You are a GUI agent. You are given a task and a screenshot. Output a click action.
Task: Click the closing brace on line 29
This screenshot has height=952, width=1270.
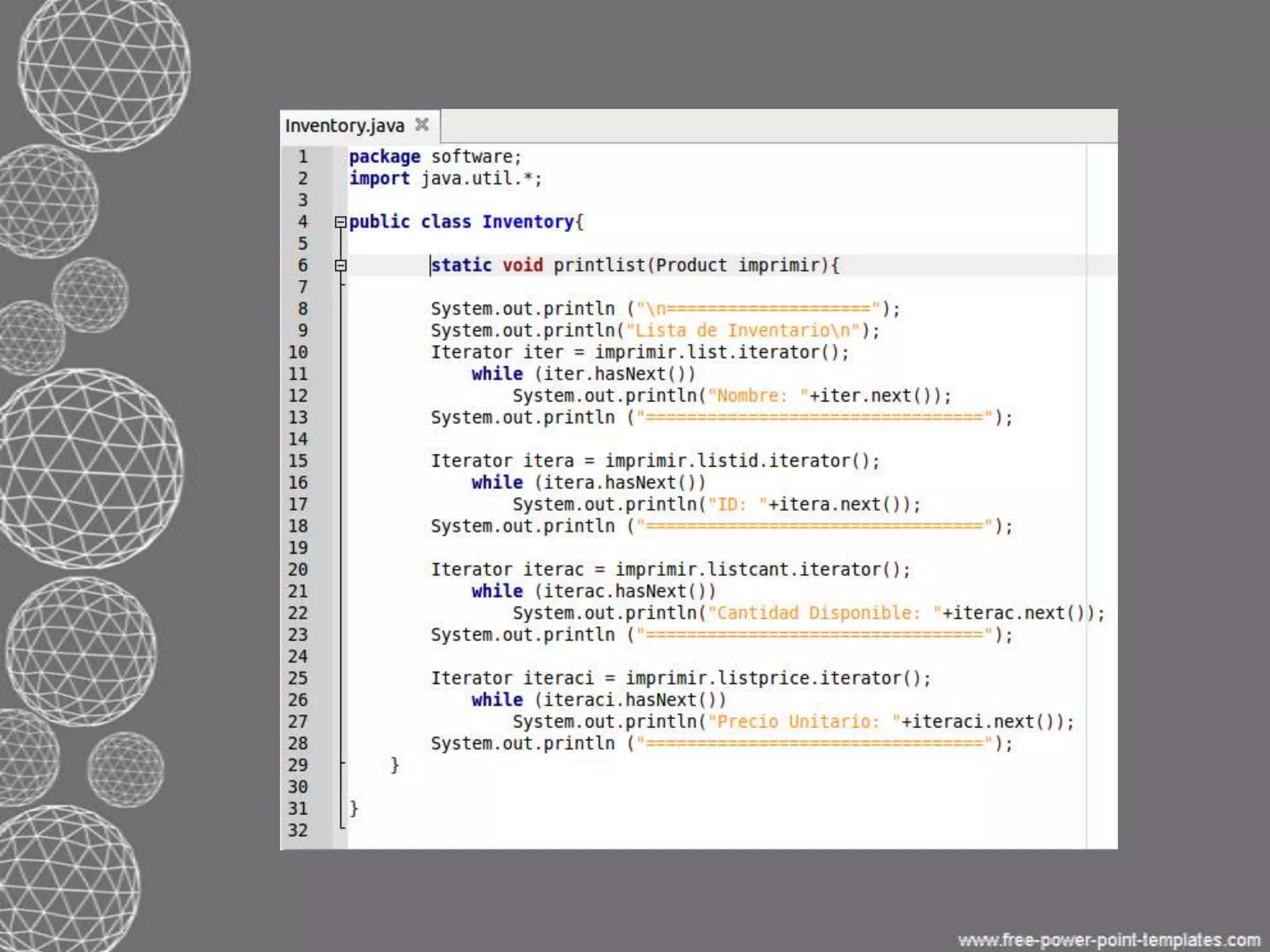click(x=395, y=765)
